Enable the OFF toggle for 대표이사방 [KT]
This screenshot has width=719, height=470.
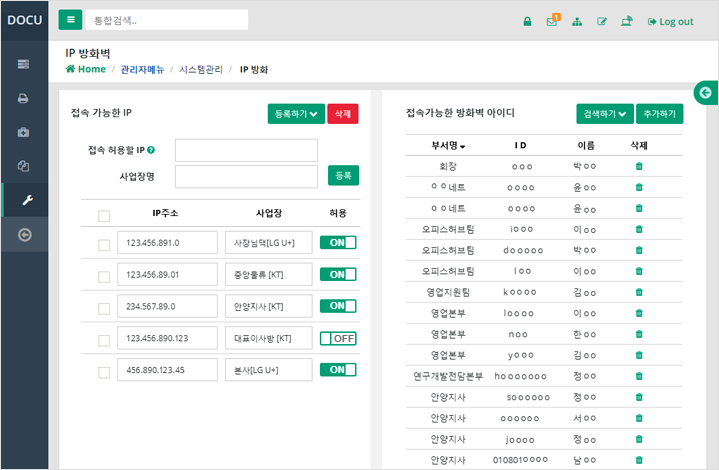click(x=338, y=338)
